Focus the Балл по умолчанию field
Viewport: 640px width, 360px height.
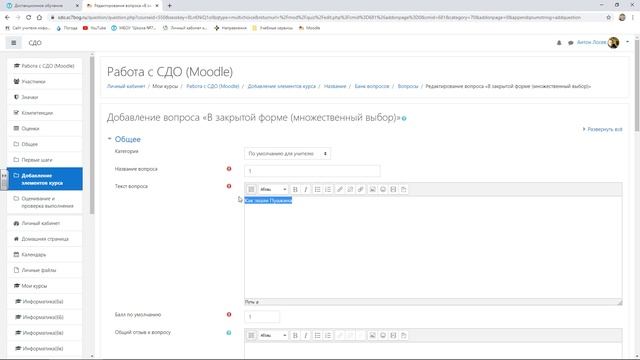[262, 317]
